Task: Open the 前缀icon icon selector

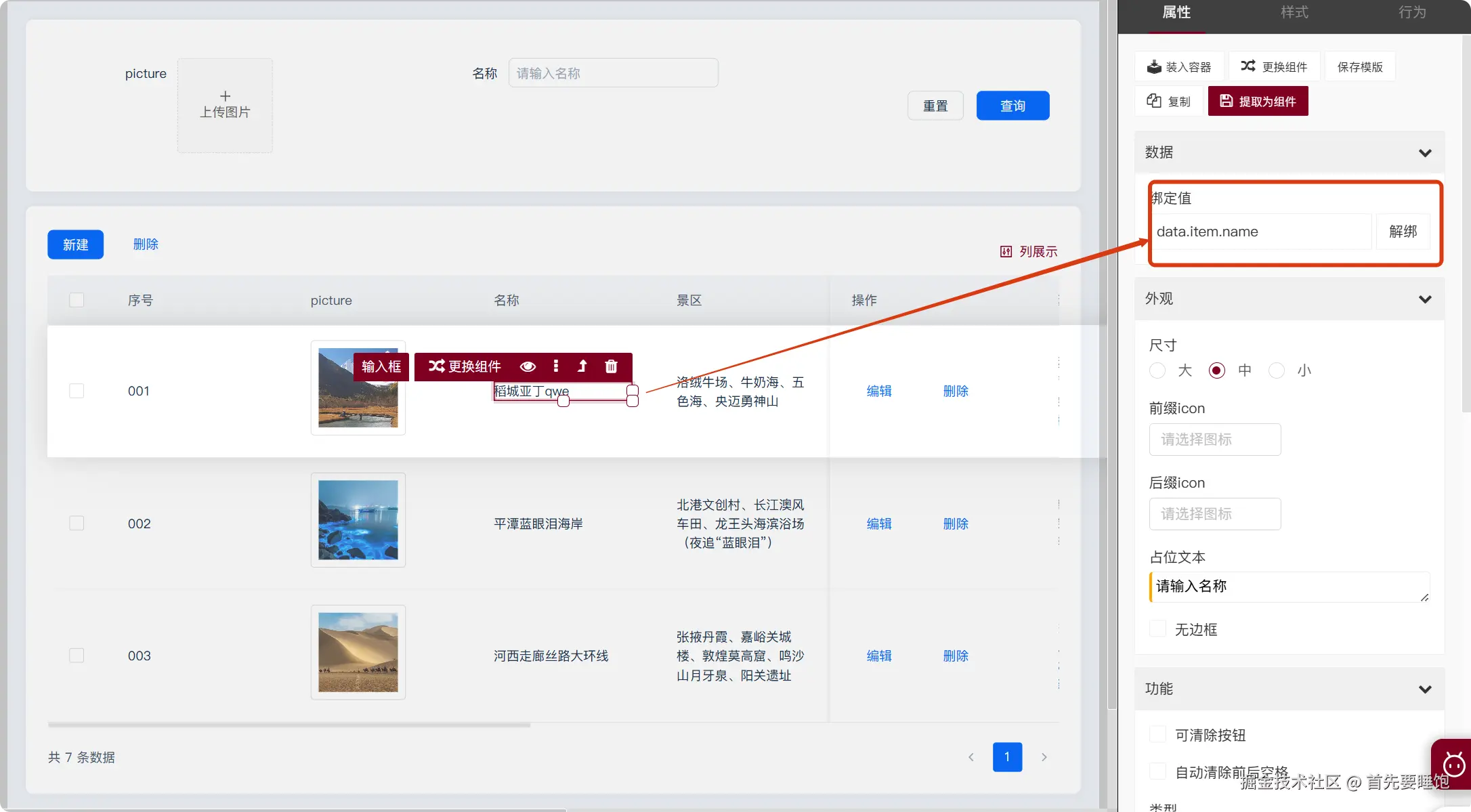Action: (x=1214, y=440)
